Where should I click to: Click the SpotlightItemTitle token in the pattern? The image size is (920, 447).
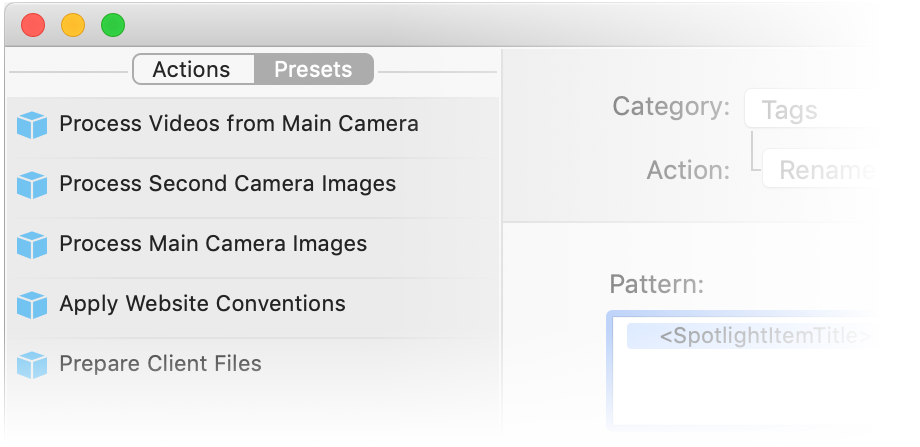coord(766,337)
